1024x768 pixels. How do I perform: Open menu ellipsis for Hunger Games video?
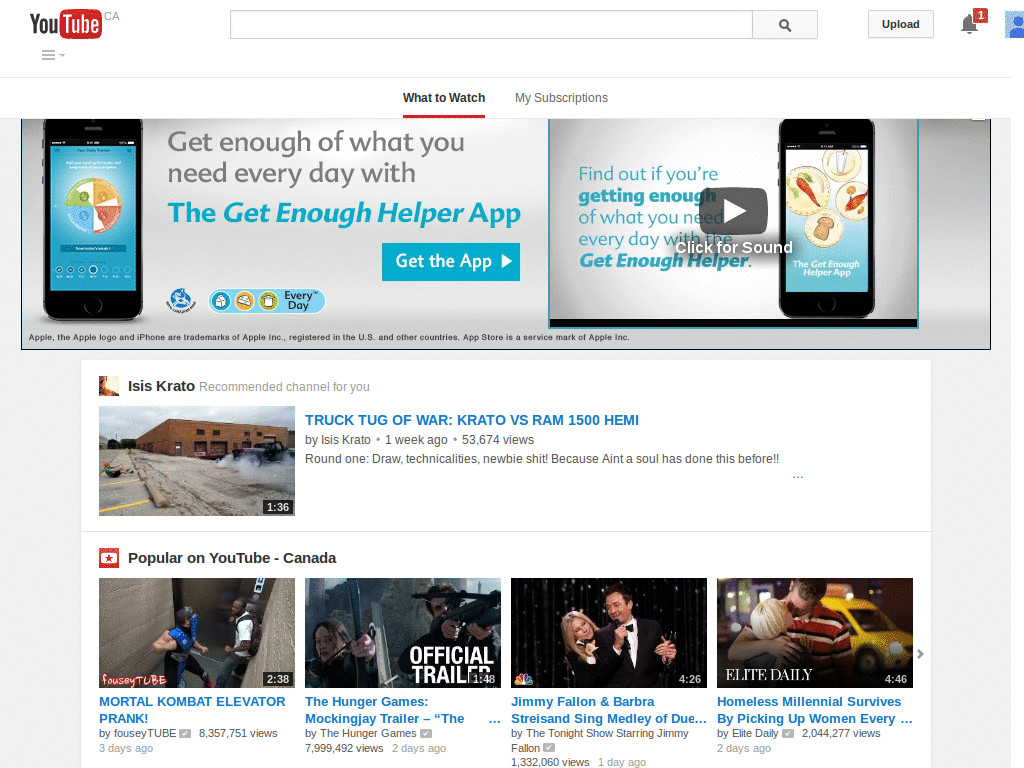point(494,720)
